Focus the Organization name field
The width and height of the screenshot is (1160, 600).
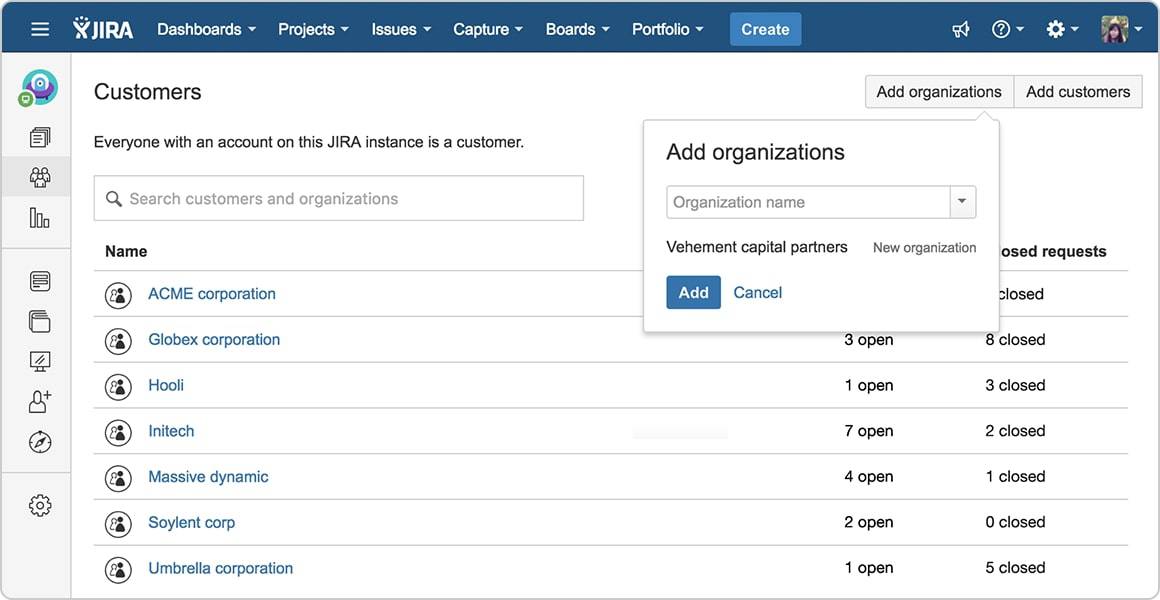tap(808, 202)
